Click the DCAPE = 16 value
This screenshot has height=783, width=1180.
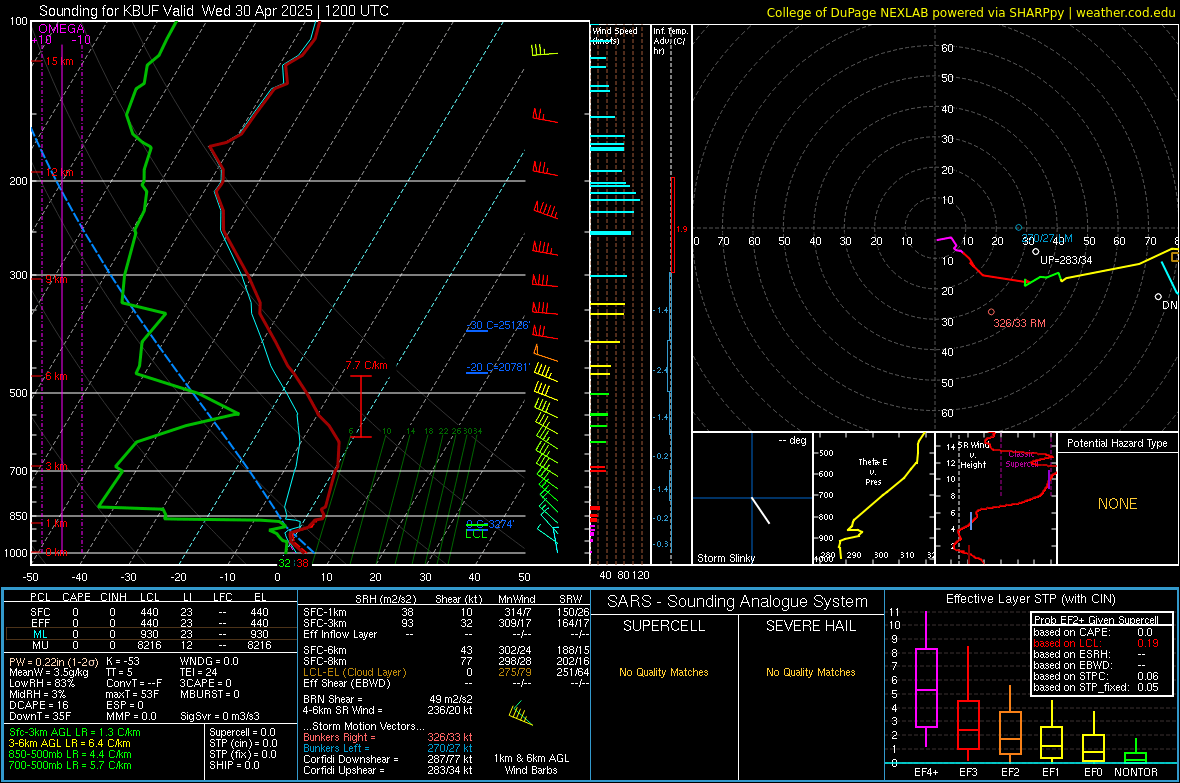pos(39,705)
